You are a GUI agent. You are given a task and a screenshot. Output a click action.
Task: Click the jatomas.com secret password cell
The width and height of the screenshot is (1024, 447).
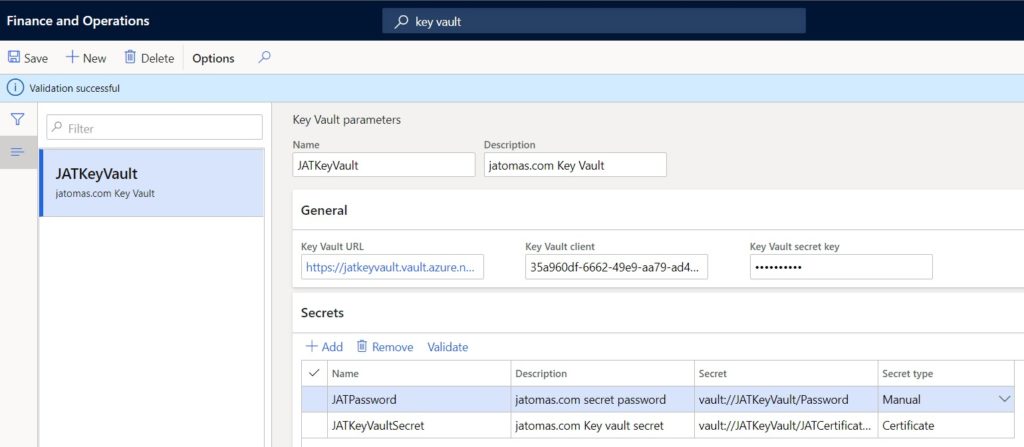point(602,399)
